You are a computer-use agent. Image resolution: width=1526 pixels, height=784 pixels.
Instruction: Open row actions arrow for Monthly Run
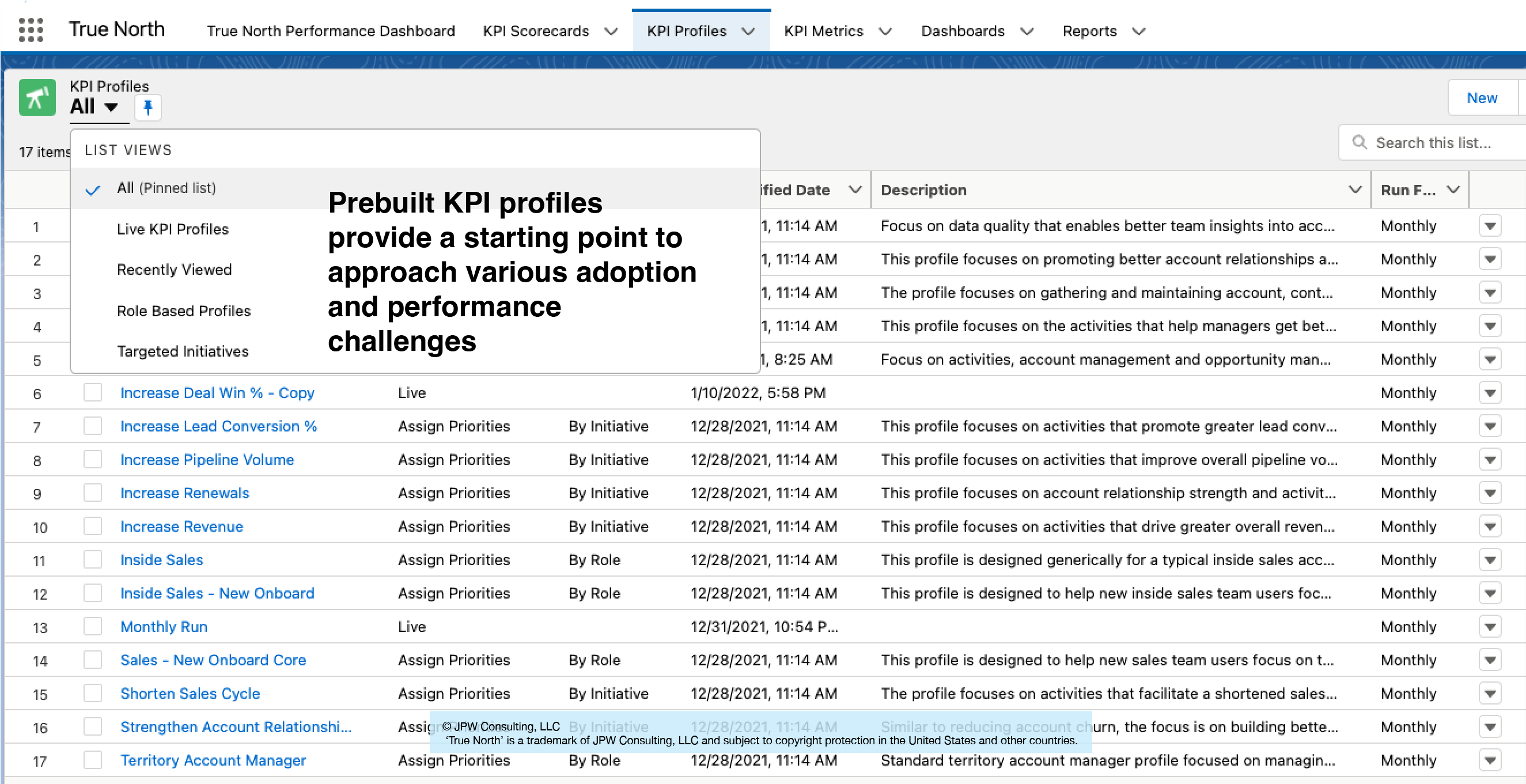point(1490,626)
